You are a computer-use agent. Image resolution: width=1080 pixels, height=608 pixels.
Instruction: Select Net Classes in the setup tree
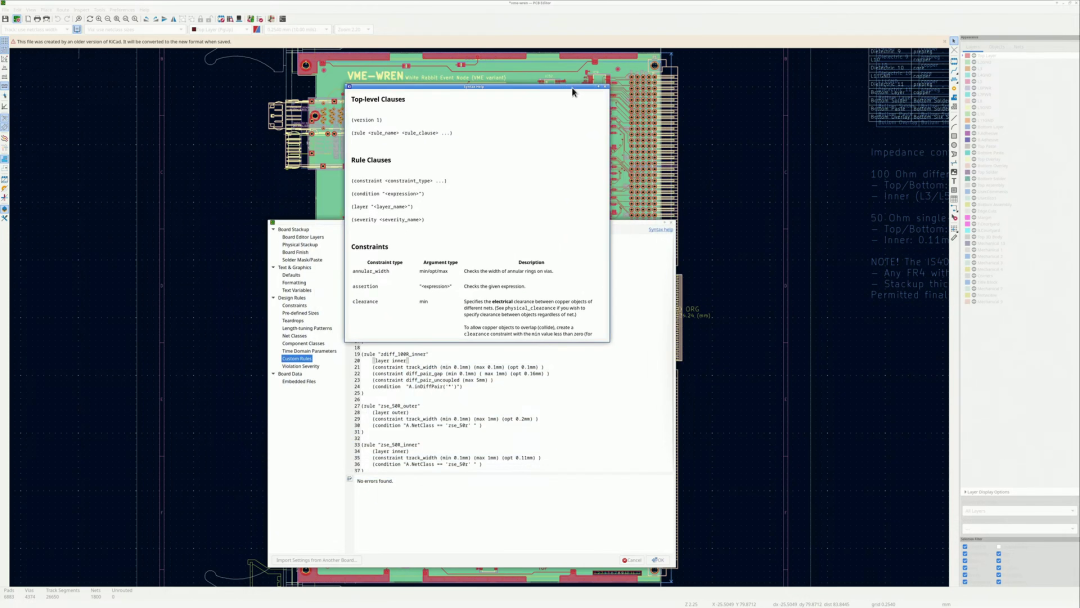tap(294, 336)
